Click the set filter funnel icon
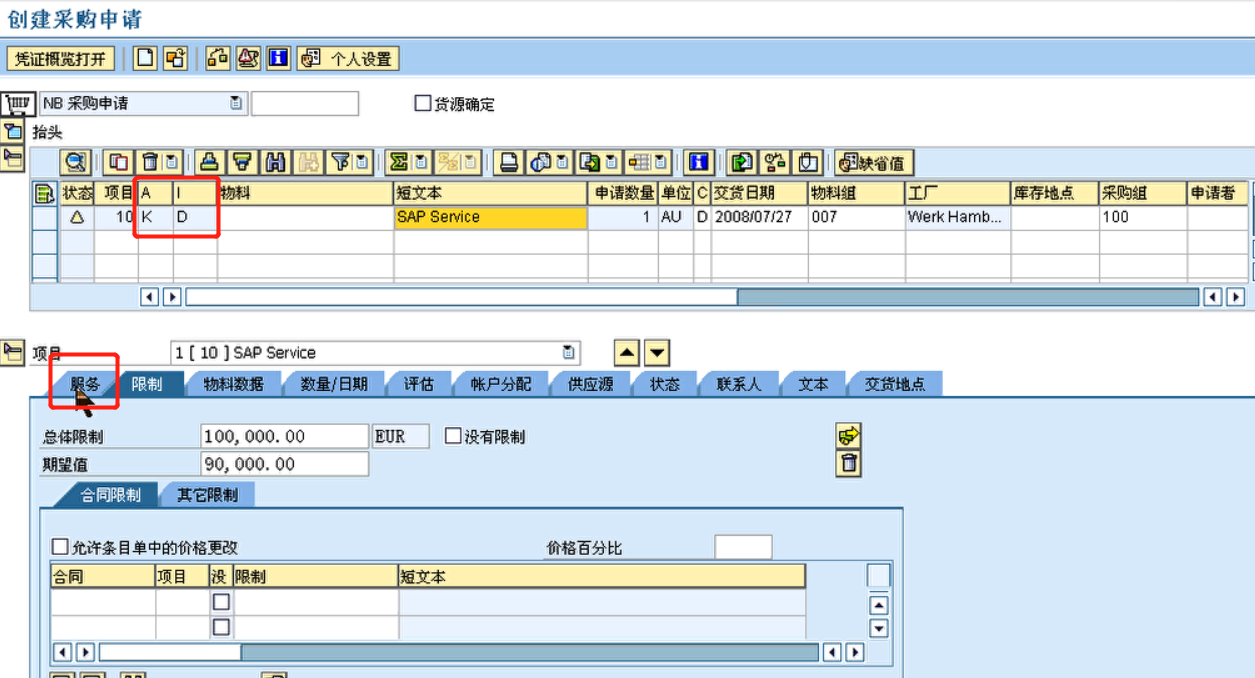This screenshot has width=1255, height=678. 340,162
